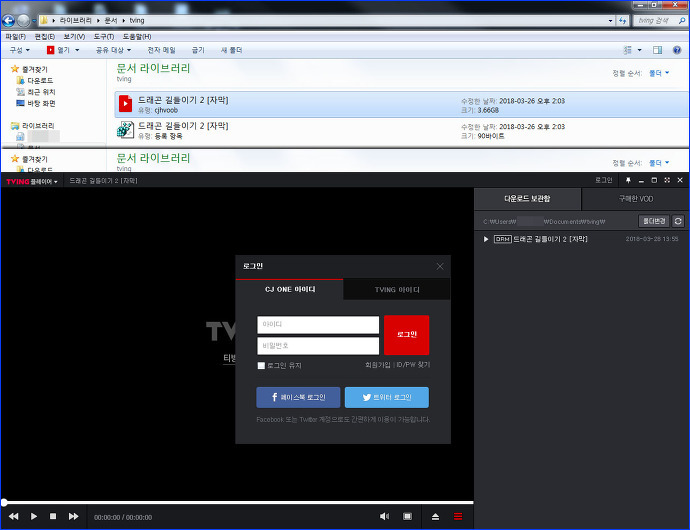Click 라이브러리 in Explorer navigation pane
This screenshot has width=690, height=530.
(x=38, y=126)
